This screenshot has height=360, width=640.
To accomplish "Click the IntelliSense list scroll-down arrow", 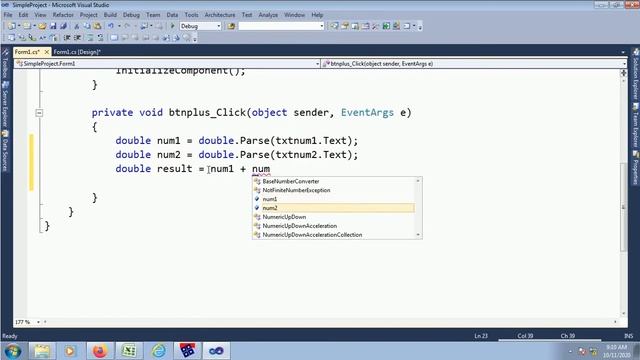I will click(418, 235).
